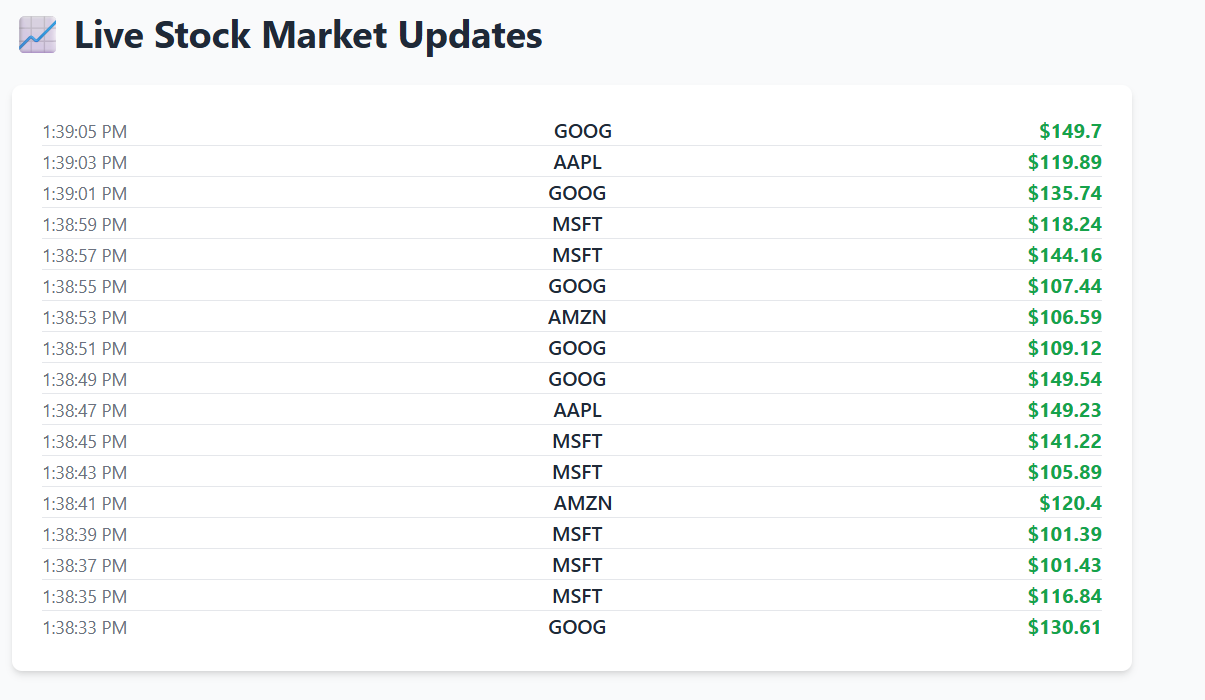
Task: Select the AMZN ticker at 1:38:53 PM
Action: coord(577,317)
